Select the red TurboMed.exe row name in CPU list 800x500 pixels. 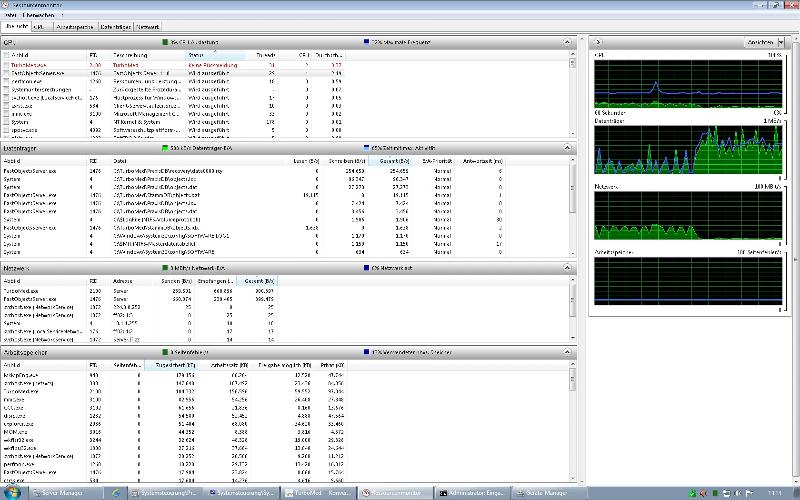29,65
